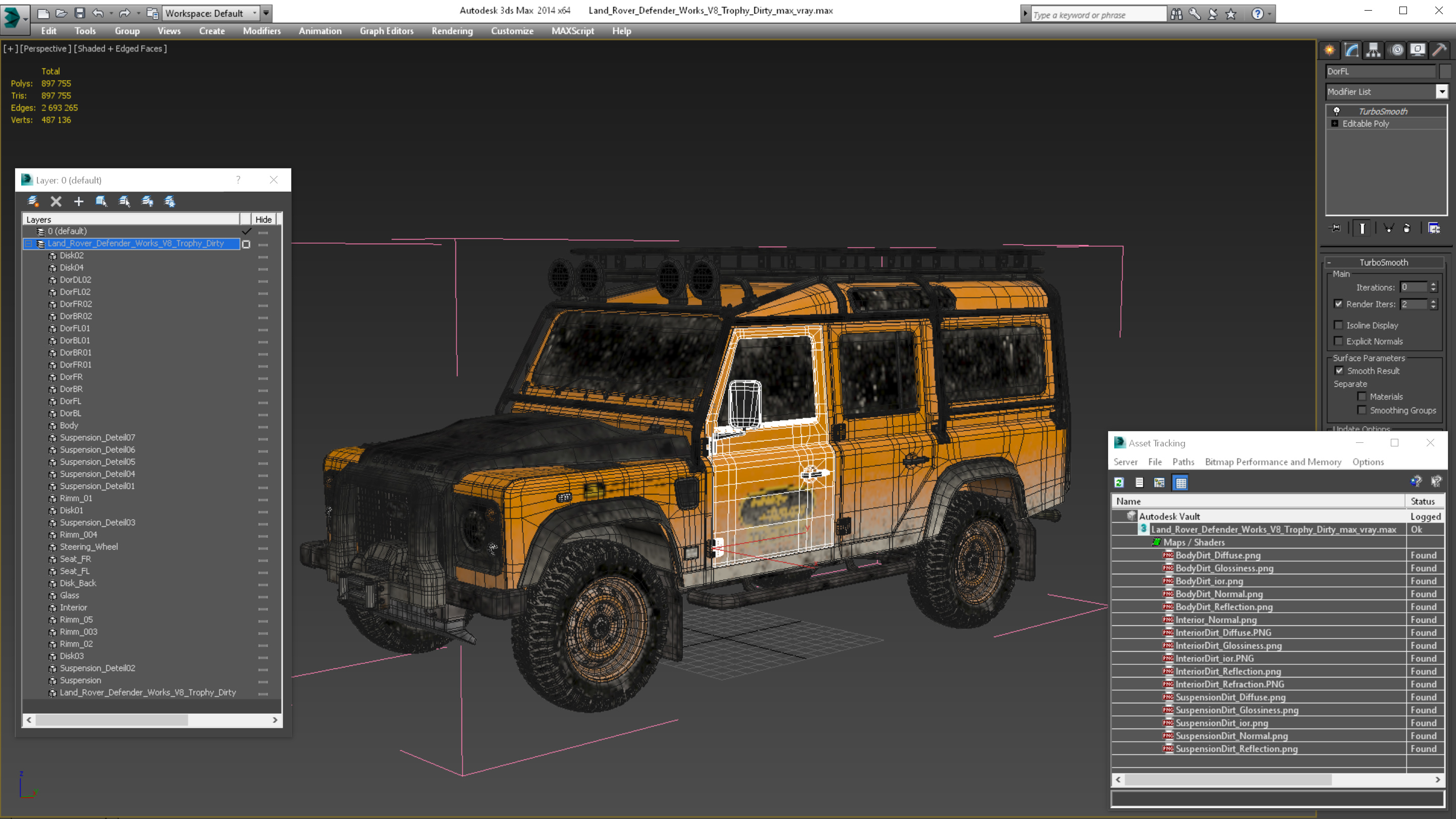Click Refresh icon in Asset Tracking toolbar
1456x819 pixels.
(x=1119, y=483)
